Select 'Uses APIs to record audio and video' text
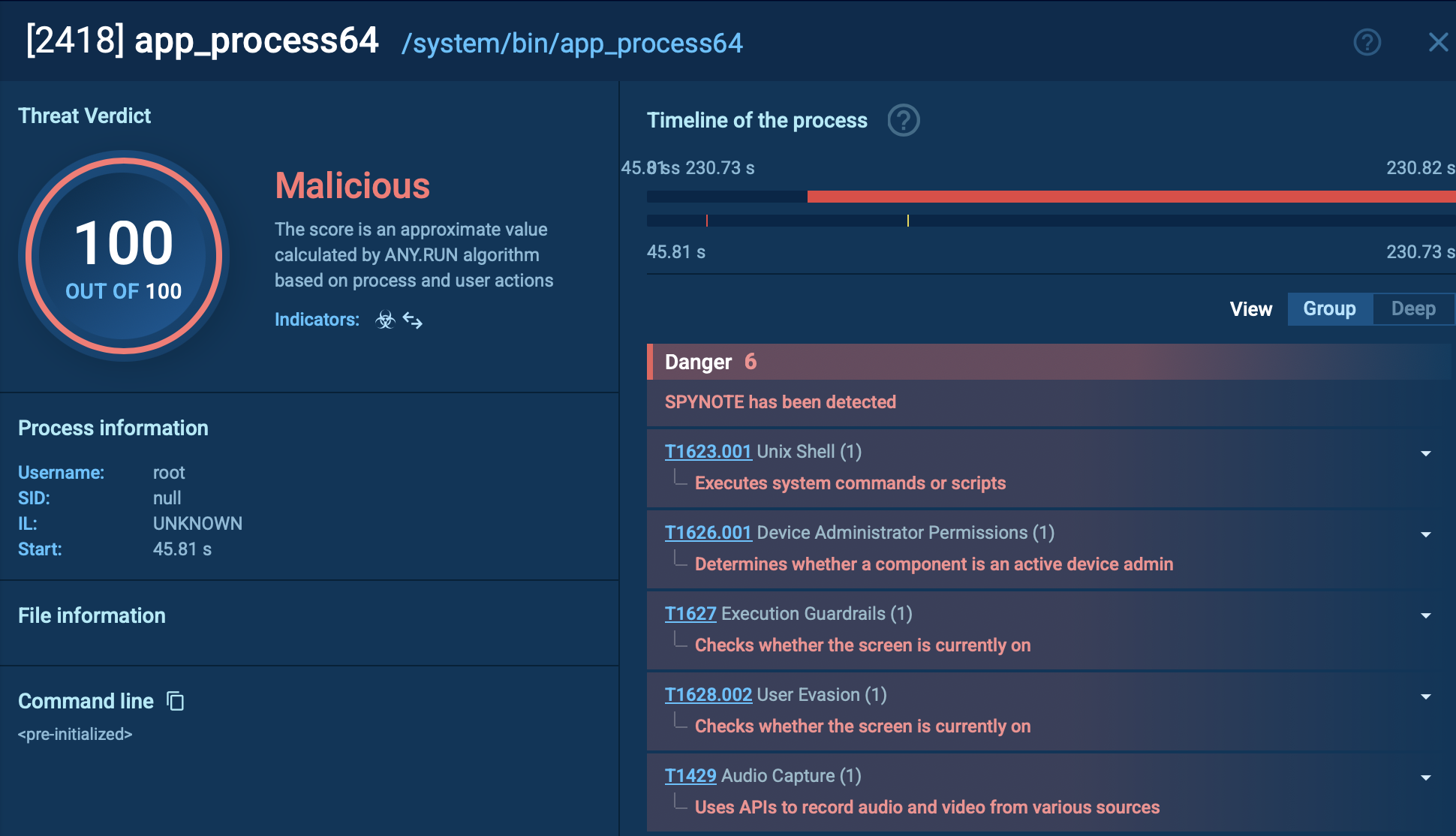Viewport: 1456px width, 836px height. tap(927, 807)
